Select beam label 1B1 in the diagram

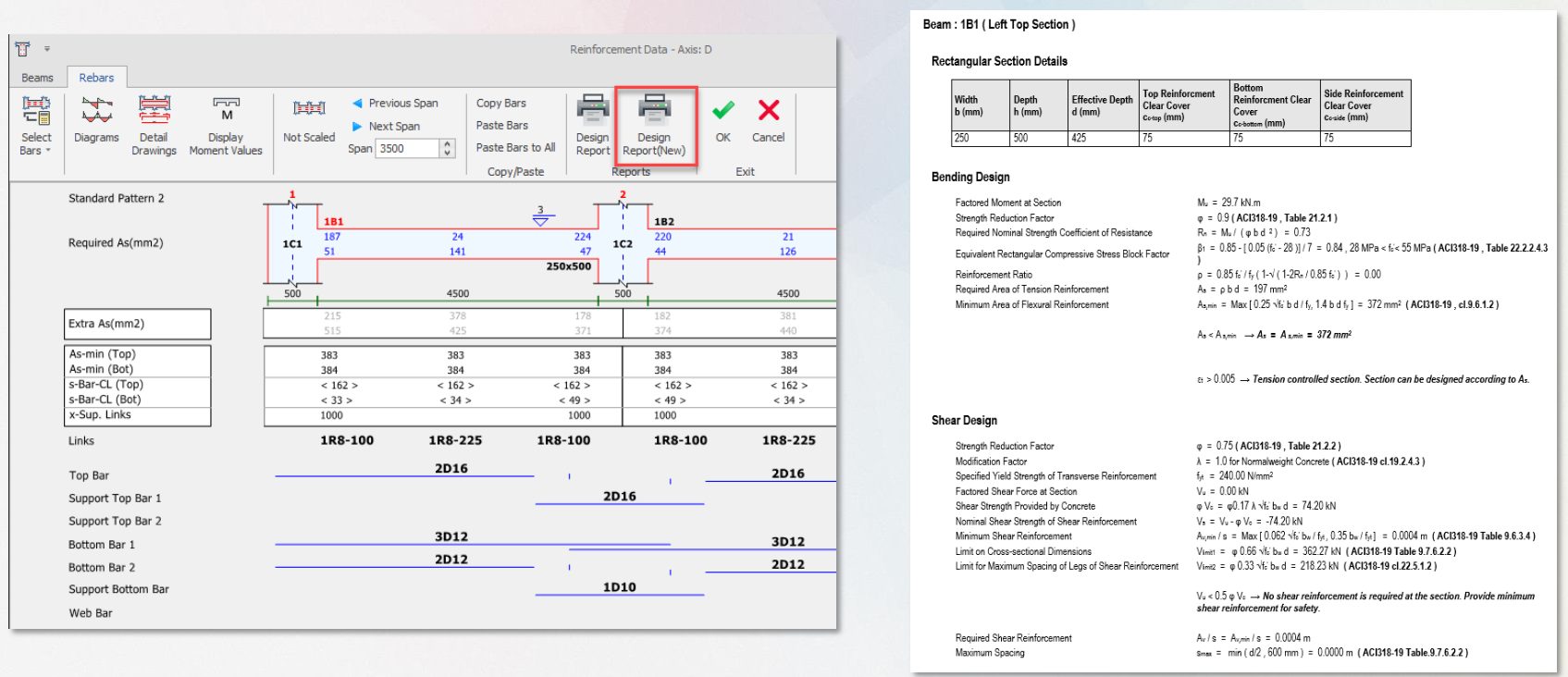click(333, 222)
